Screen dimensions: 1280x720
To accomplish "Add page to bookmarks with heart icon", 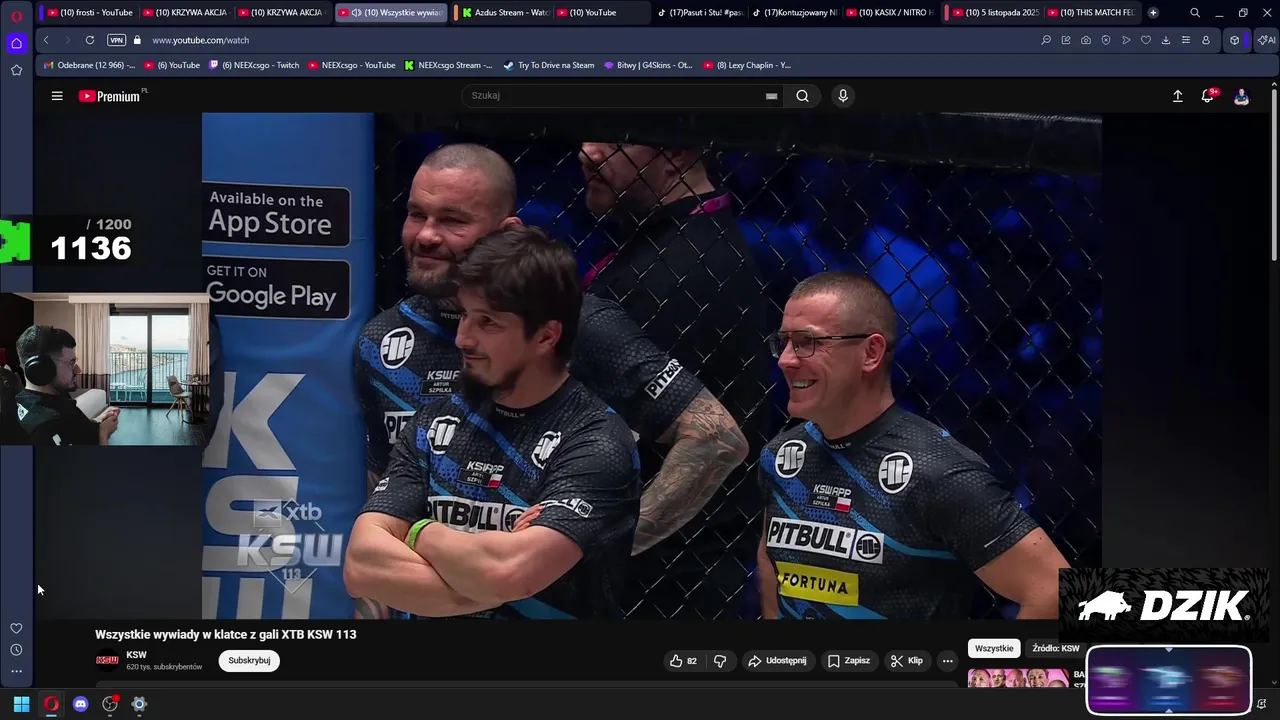I will tap(1146, 40).
